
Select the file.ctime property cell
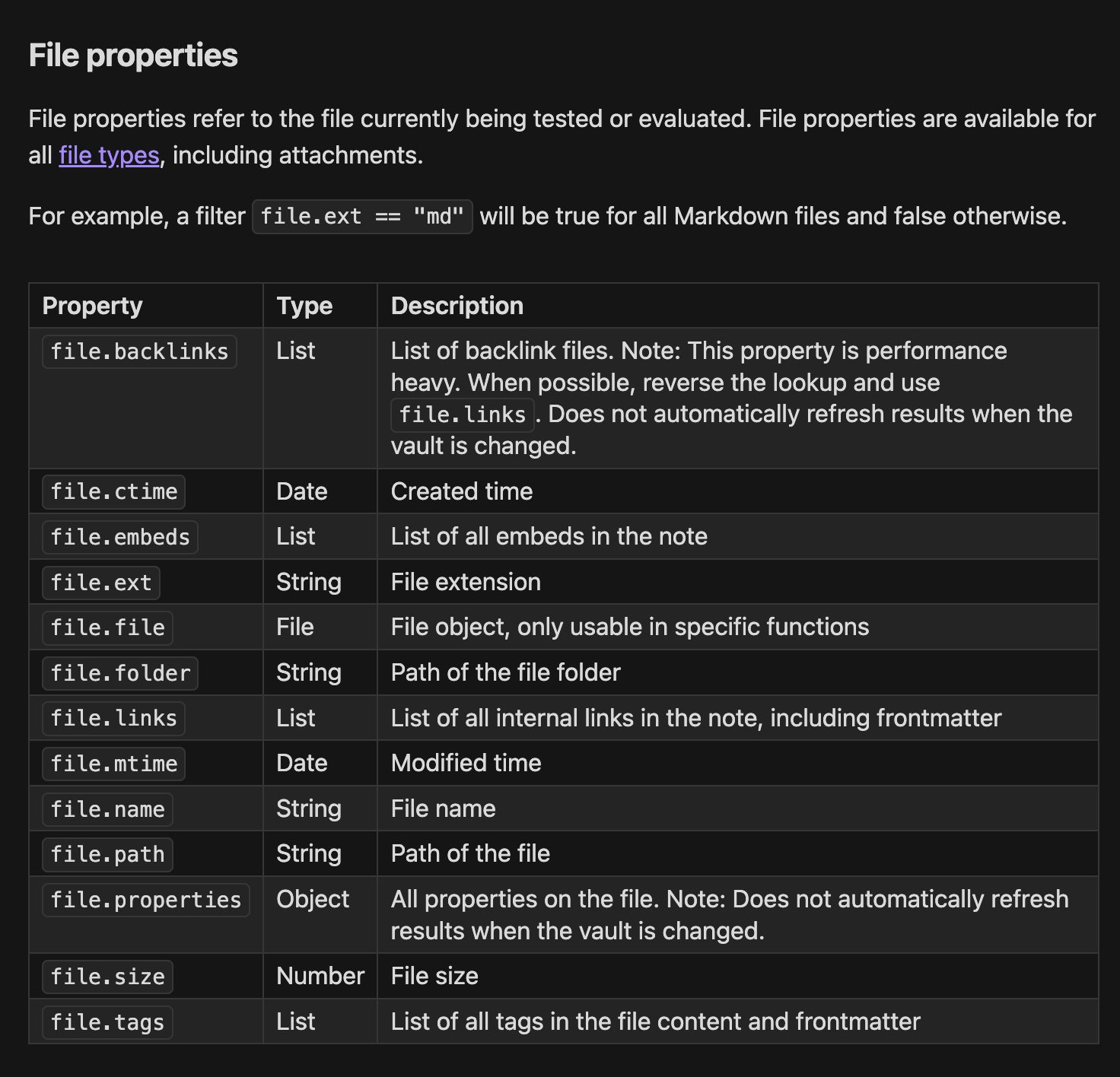tap(114, 491)
